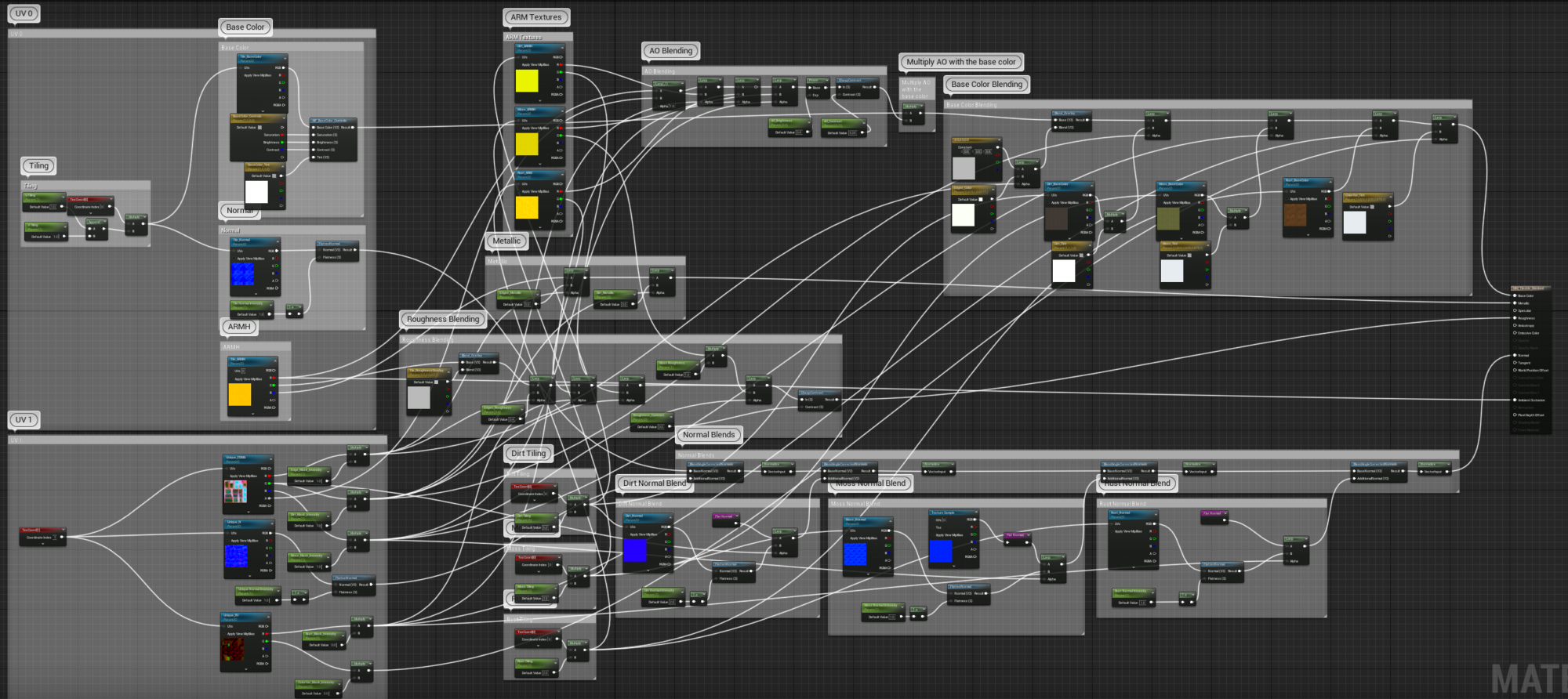The image size is (1568, 699).
Task: Select the Dirt Tiling comment bubble
Action: coord(528,454)
